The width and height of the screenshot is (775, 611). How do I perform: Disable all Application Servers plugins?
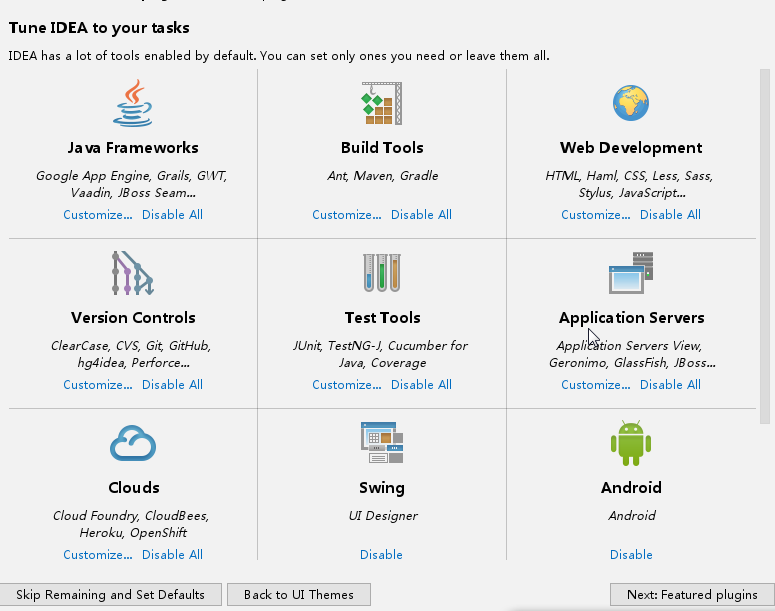pyautogui.click(x=670, y=385)
